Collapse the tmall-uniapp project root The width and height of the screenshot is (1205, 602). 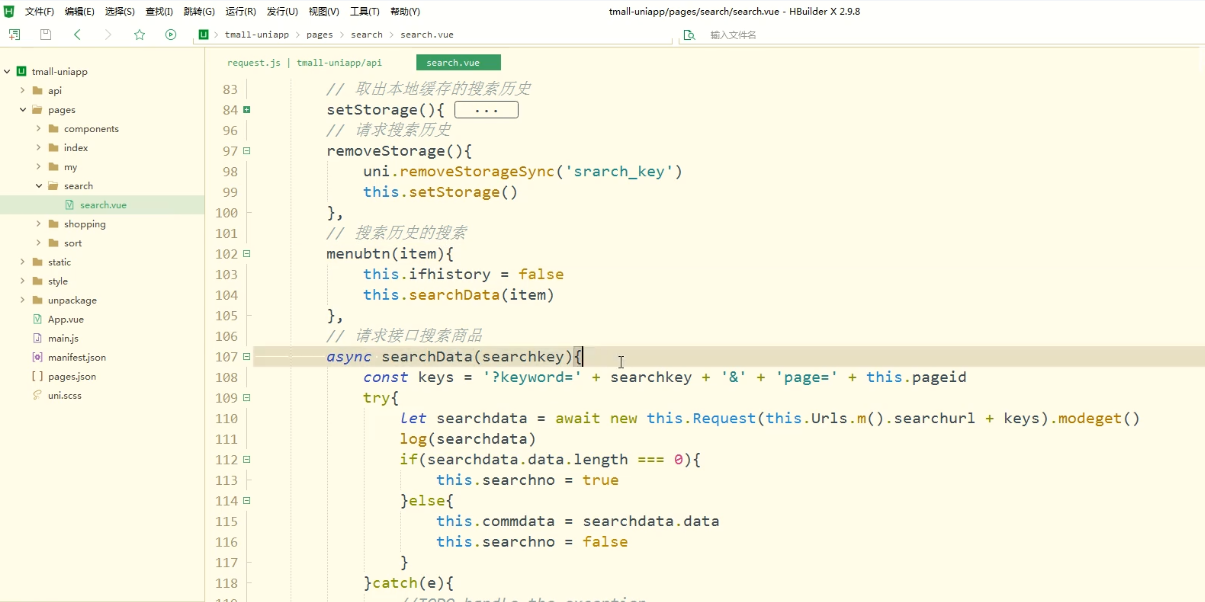pos(7,72)
